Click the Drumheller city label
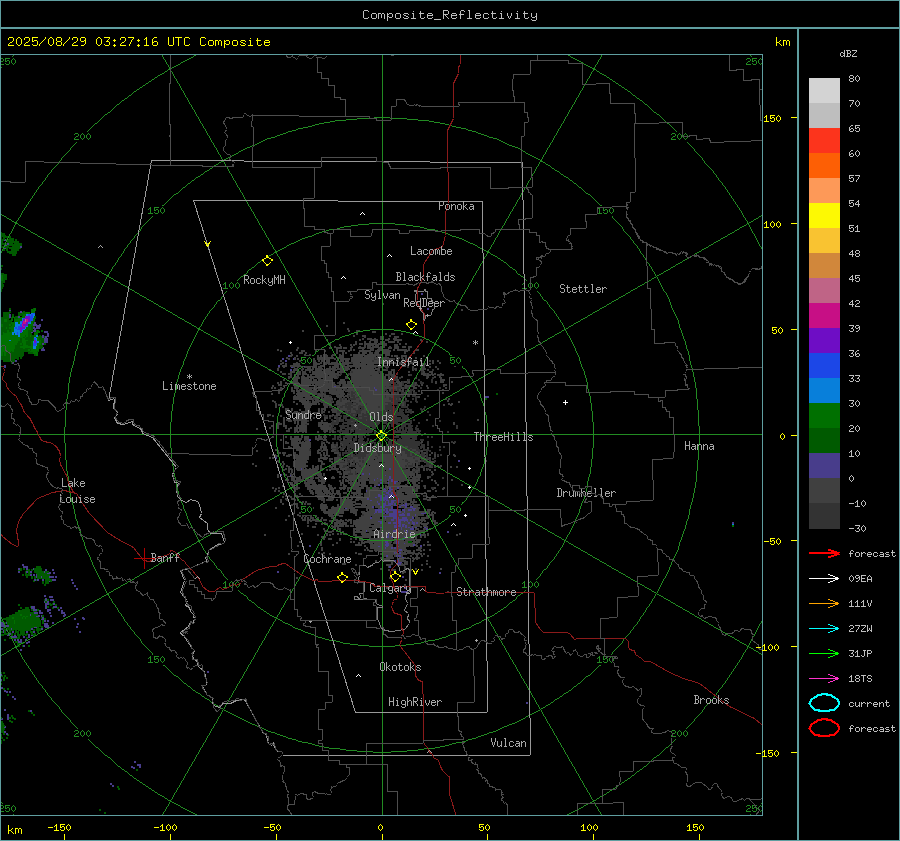 (x=586, y=493)
